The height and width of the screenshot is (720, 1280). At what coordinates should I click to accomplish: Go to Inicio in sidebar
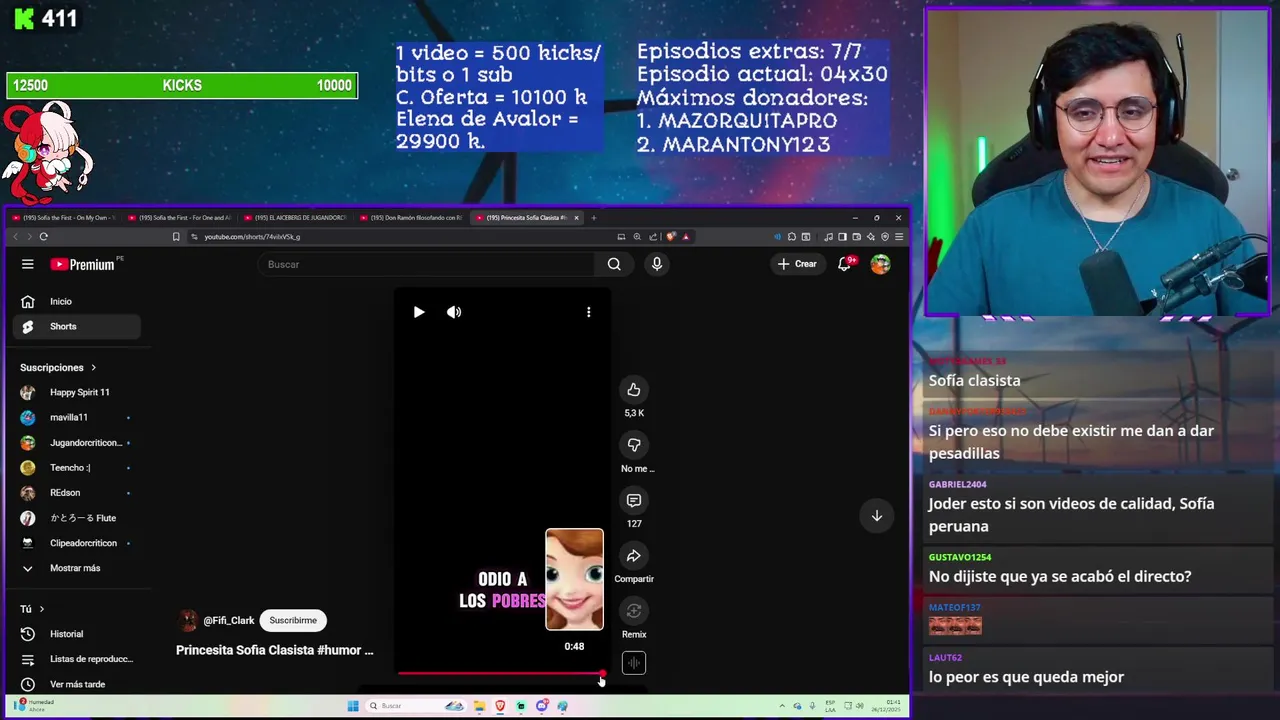[77, 301]
